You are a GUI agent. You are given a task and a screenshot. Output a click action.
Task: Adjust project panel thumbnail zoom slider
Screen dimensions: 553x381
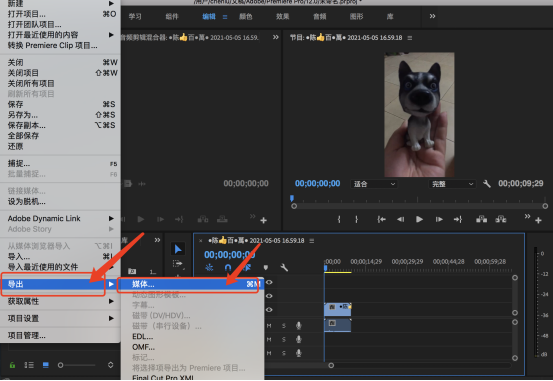click(x=61, y=365)
